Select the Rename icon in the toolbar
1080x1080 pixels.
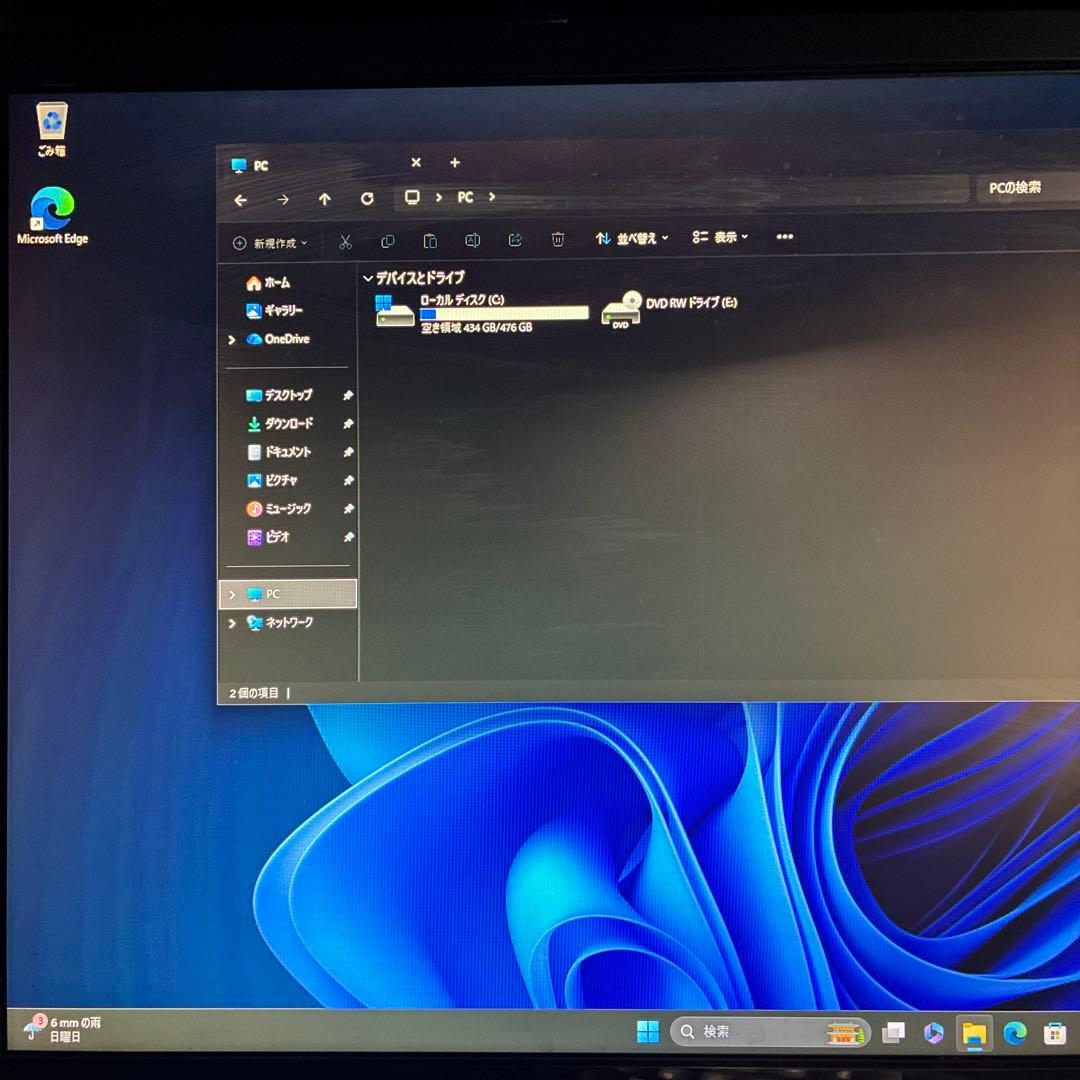pos(472,240)
